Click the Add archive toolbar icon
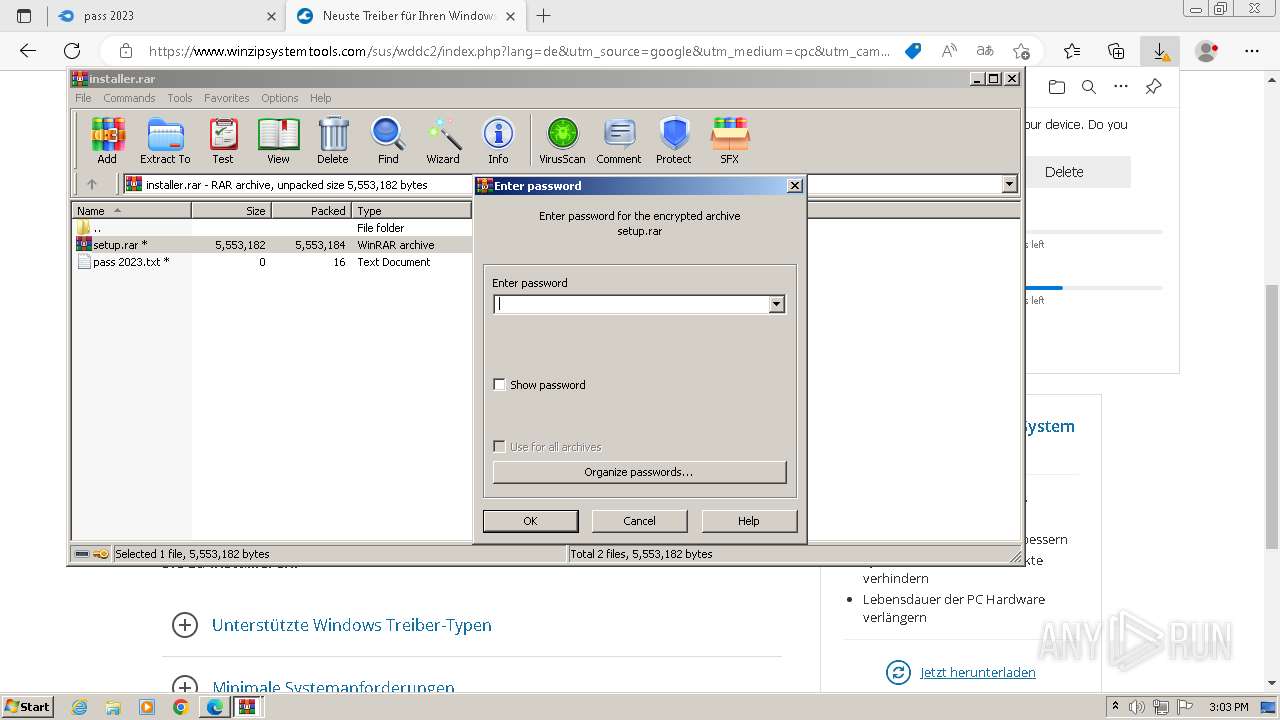This screenshot has height=720, width=1280. point(107,140)
